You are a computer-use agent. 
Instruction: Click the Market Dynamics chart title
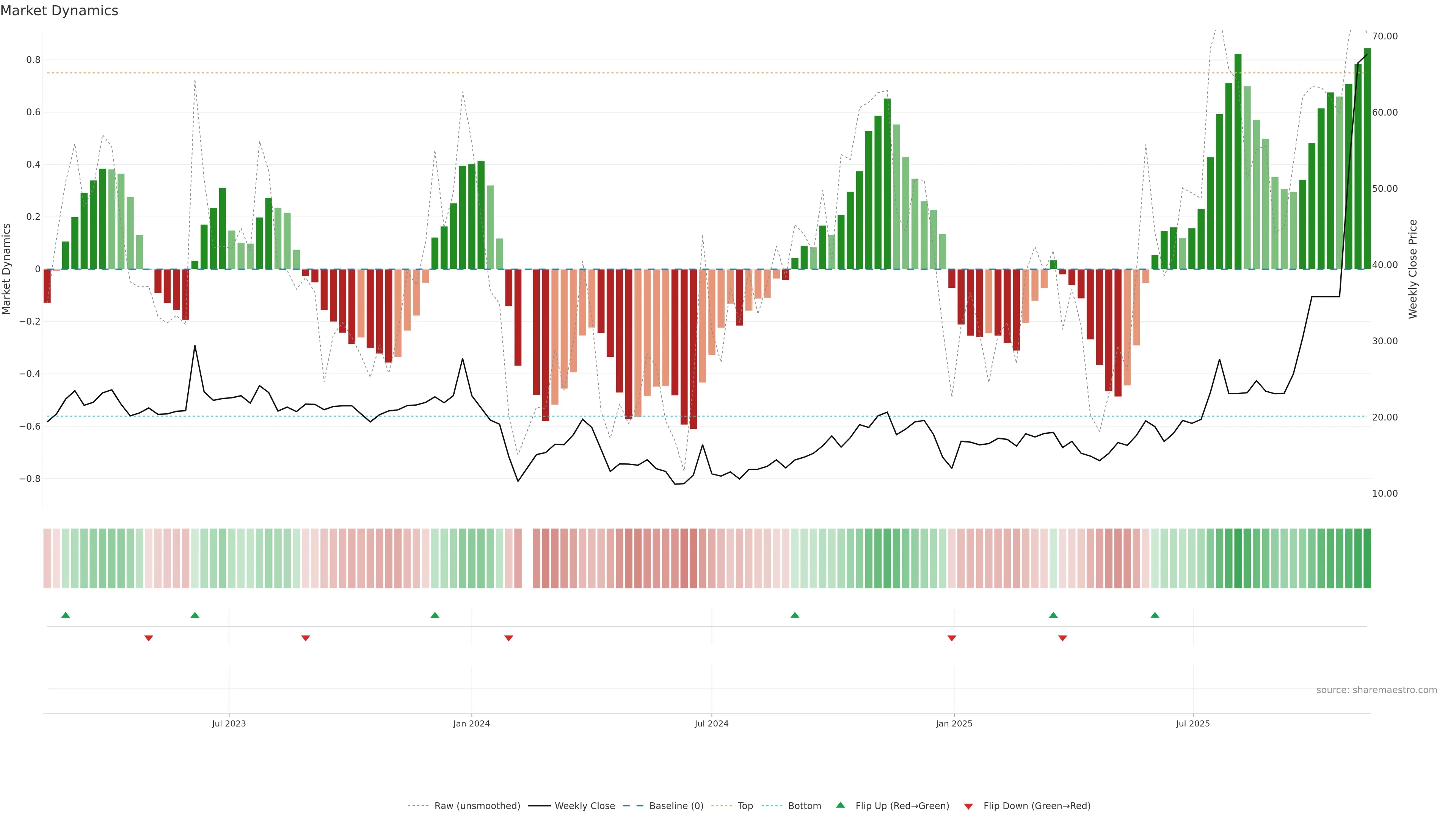point(60,11)
